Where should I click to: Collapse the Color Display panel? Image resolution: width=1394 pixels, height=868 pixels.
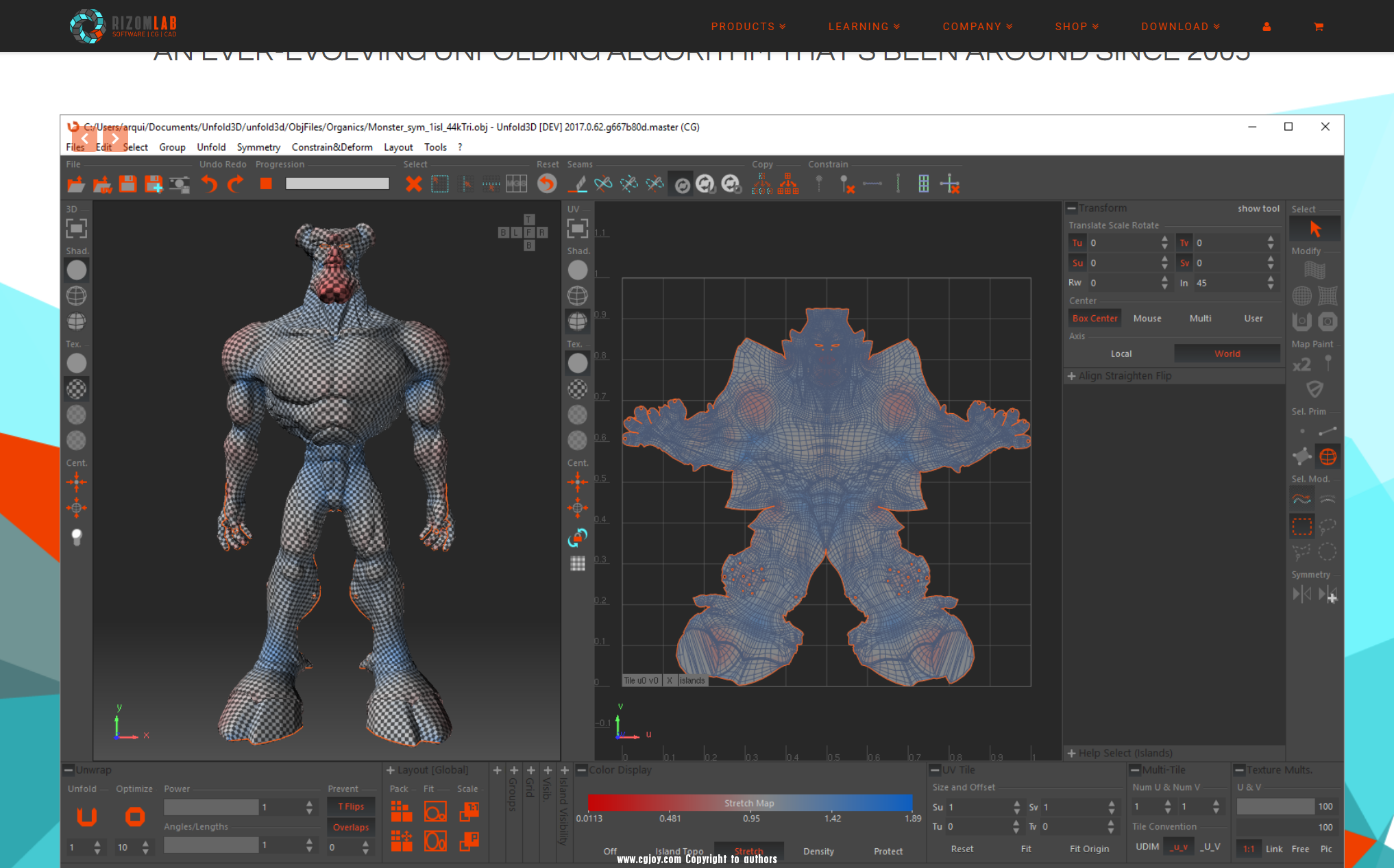582,770
